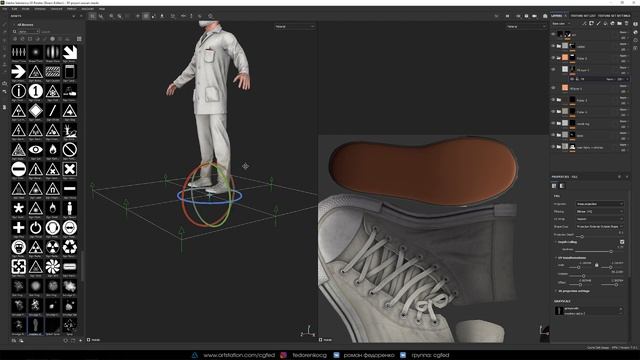Pick the white diamond sign alpha
The height and width of the screenshot is (360, 640).
36,111
